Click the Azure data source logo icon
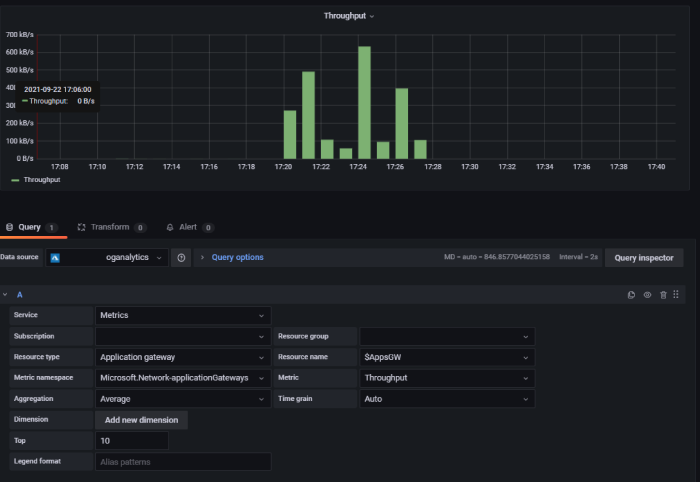This screenshot has height=482, width=700. pyautogui.click(x=56, y=257)
